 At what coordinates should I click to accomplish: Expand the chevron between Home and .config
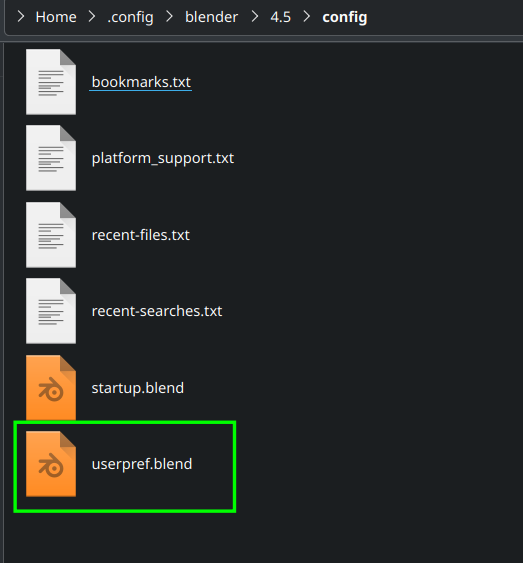(x=92, y=17)
